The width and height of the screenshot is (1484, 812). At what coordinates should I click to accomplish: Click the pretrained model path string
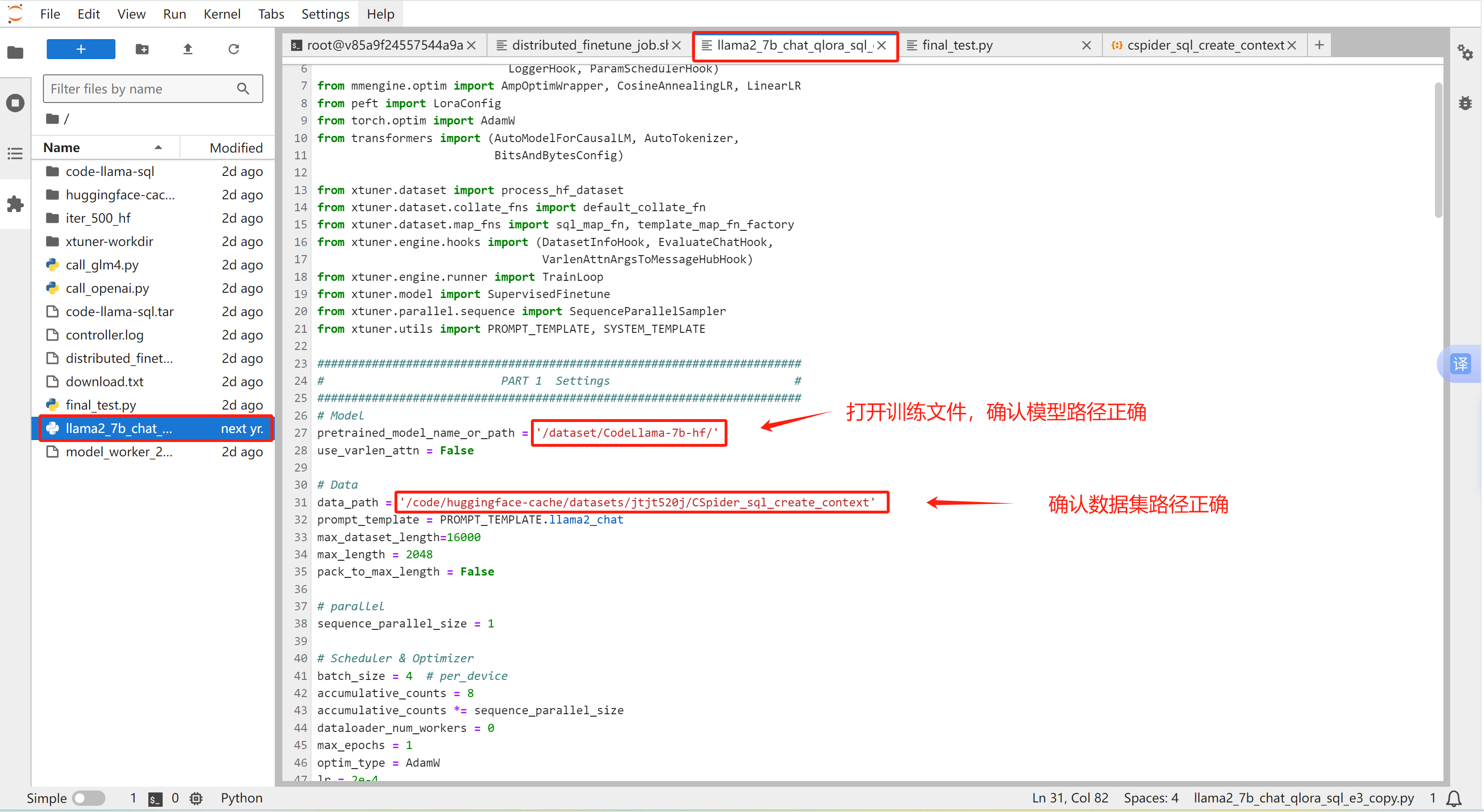(627, 433)
